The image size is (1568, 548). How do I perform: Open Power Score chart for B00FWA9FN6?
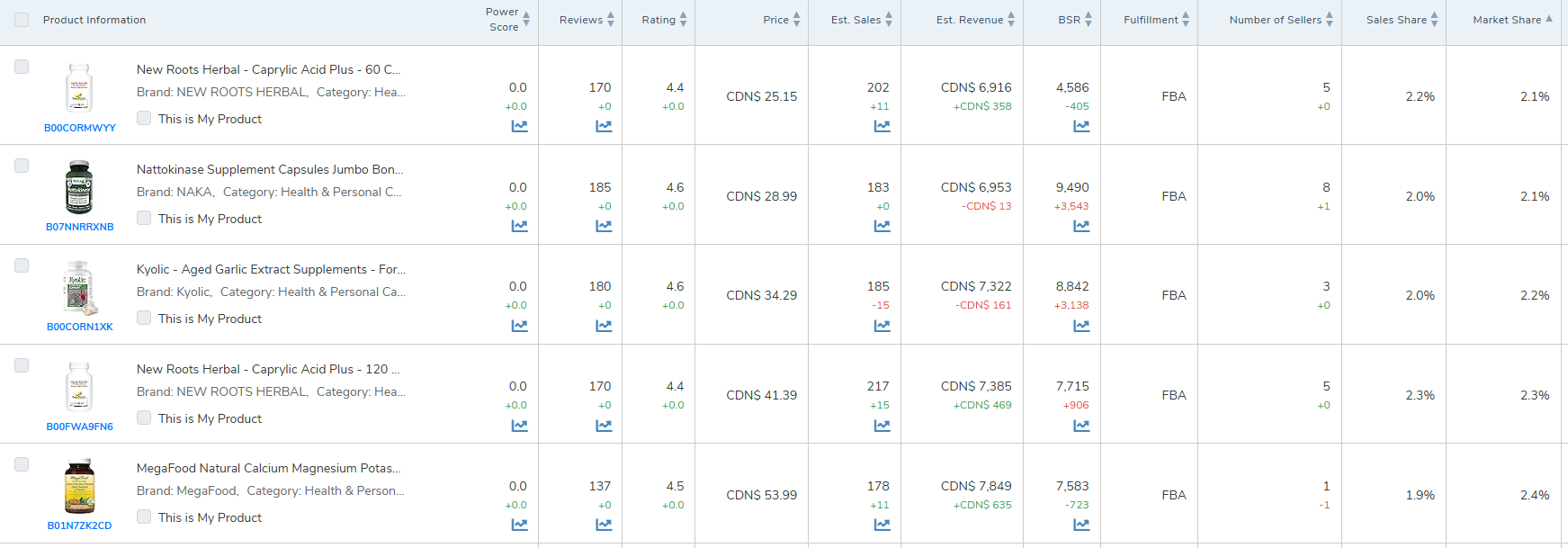pos(520,426)
